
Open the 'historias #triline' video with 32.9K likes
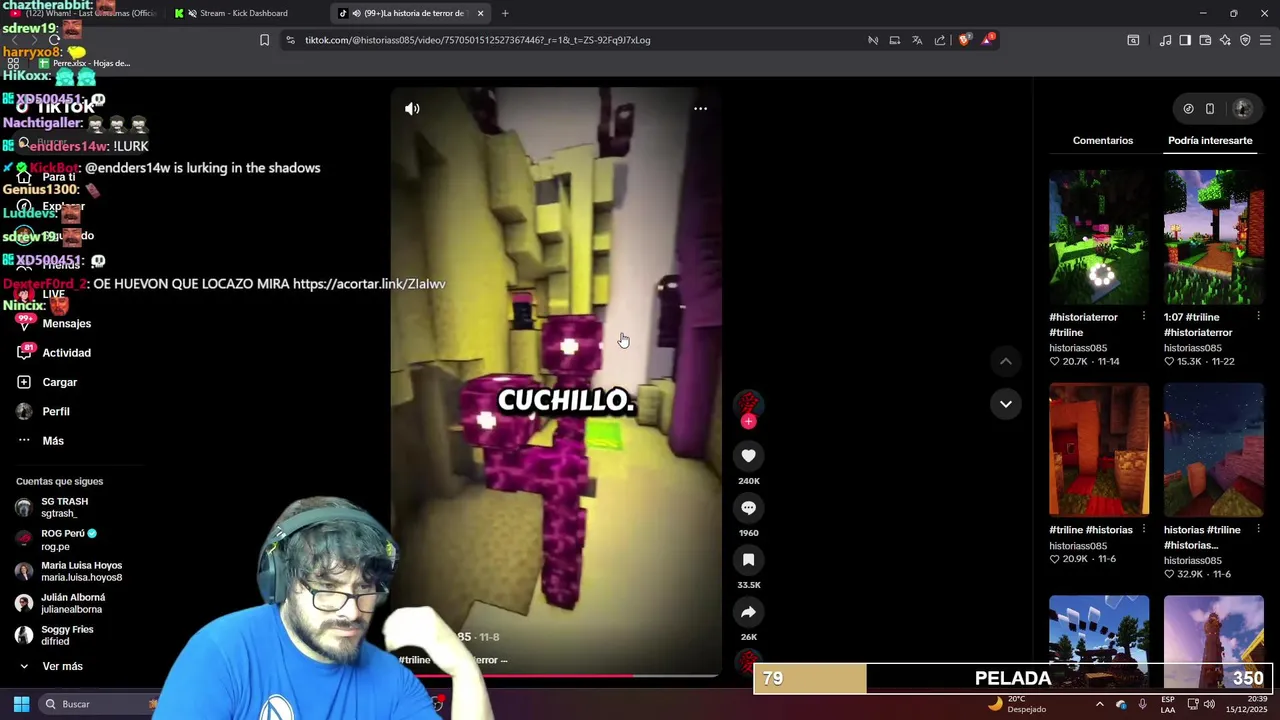(x=1214, y=449)
